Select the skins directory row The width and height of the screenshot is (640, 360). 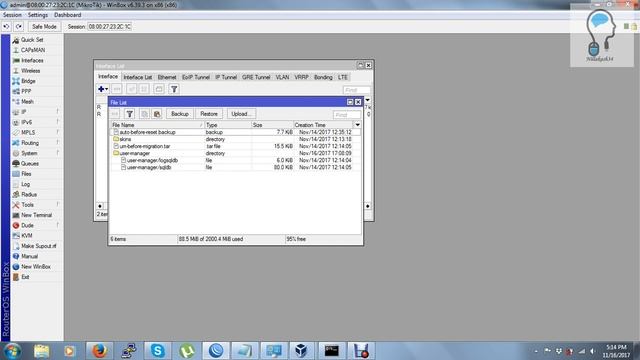pyautogui.click(x=235, y=139)
